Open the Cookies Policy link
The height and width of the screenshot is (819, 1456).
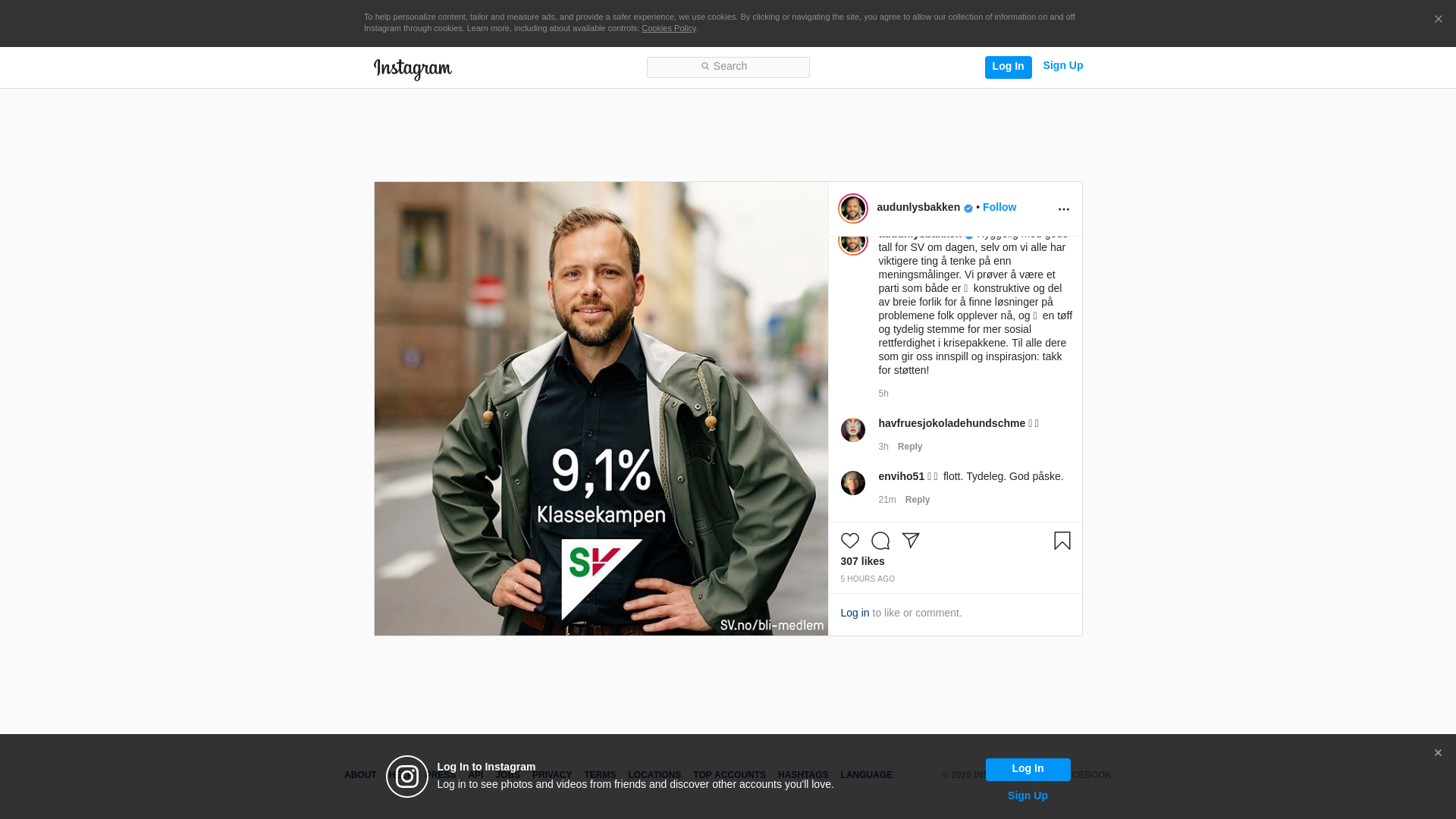click(x=669, y=28)
